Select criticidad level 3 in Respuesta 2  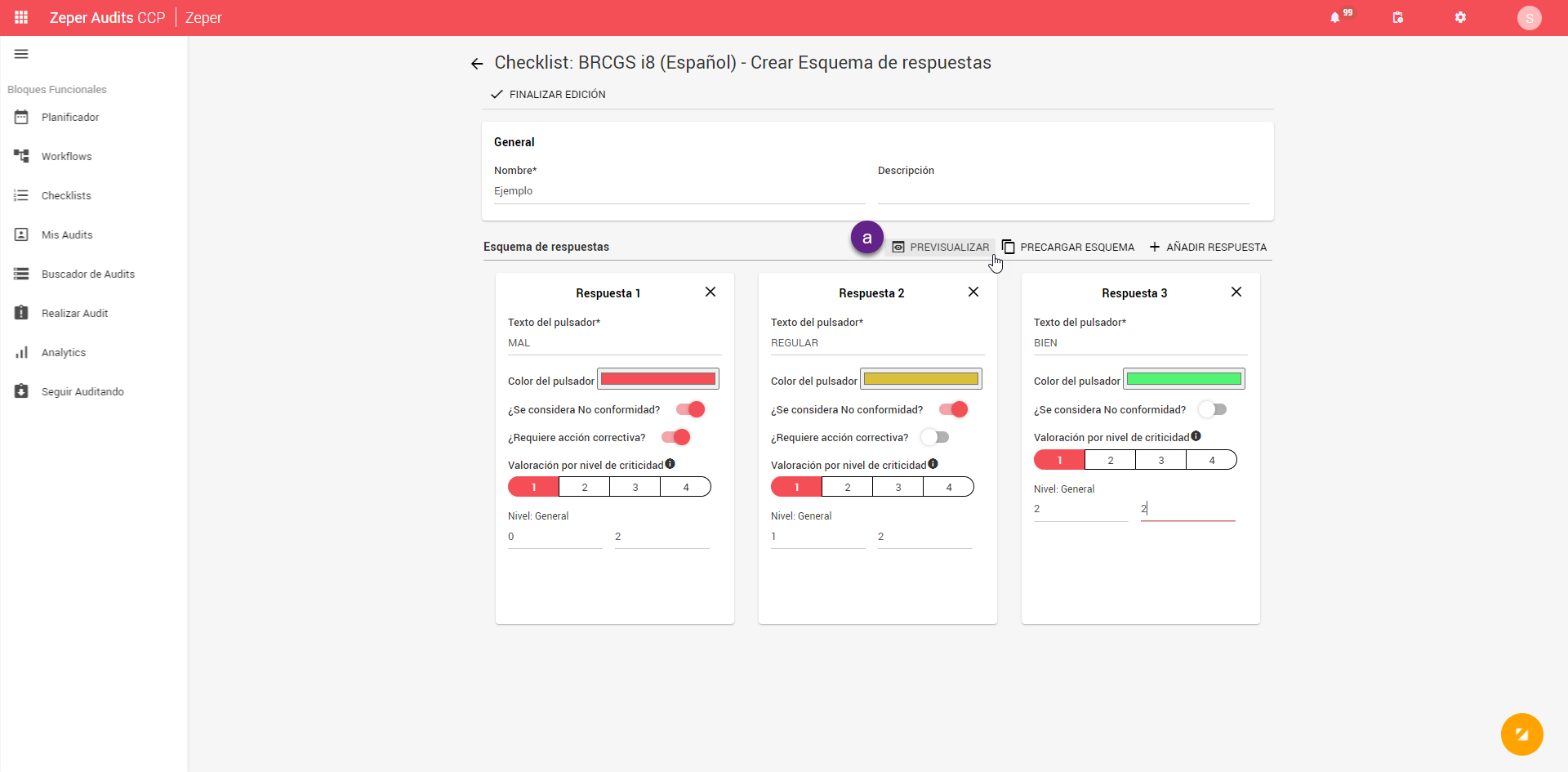[x=898, y=487]
